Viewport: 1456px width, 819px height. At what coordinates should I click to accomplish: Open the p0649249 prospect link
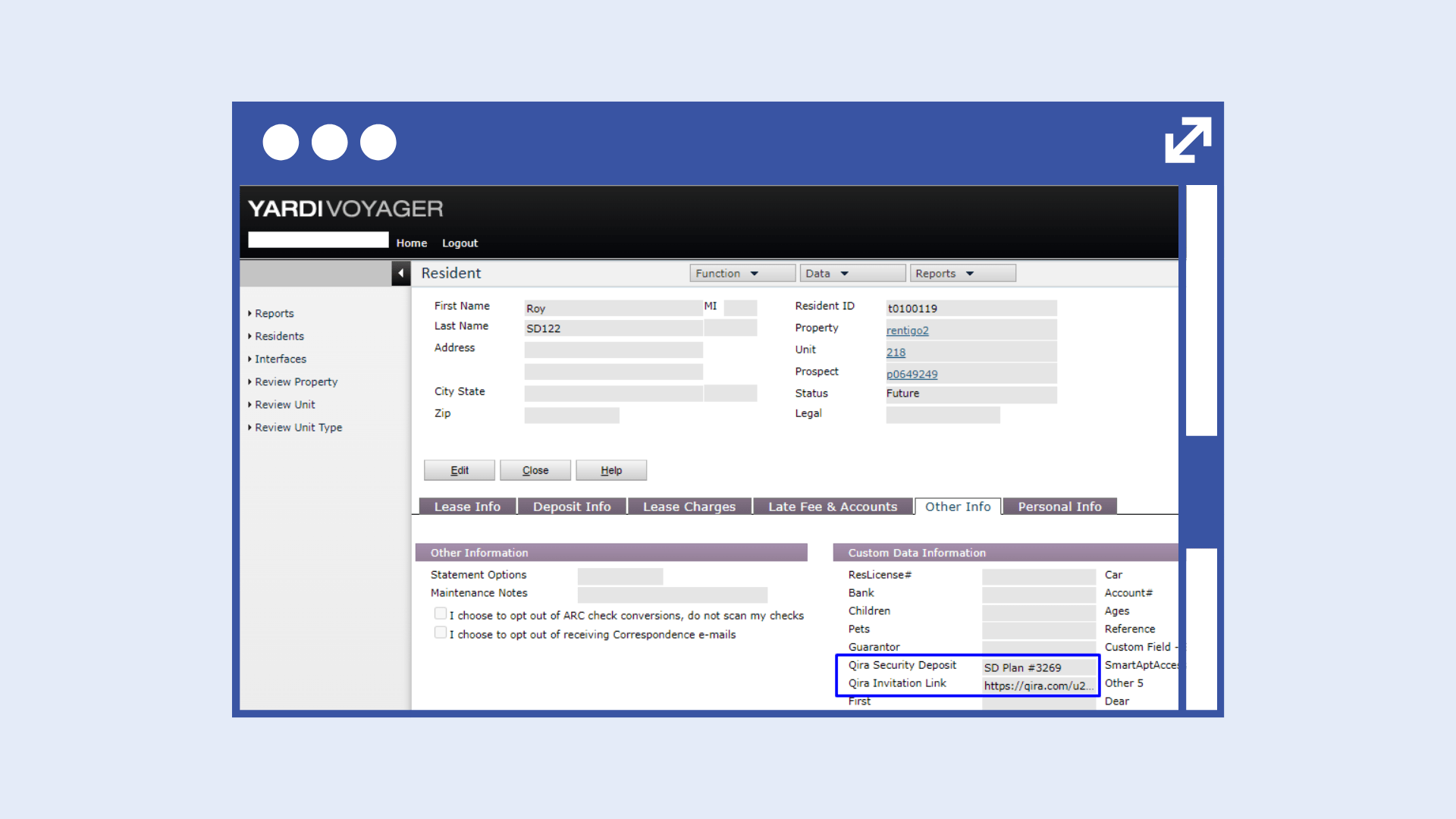[912, 375]
